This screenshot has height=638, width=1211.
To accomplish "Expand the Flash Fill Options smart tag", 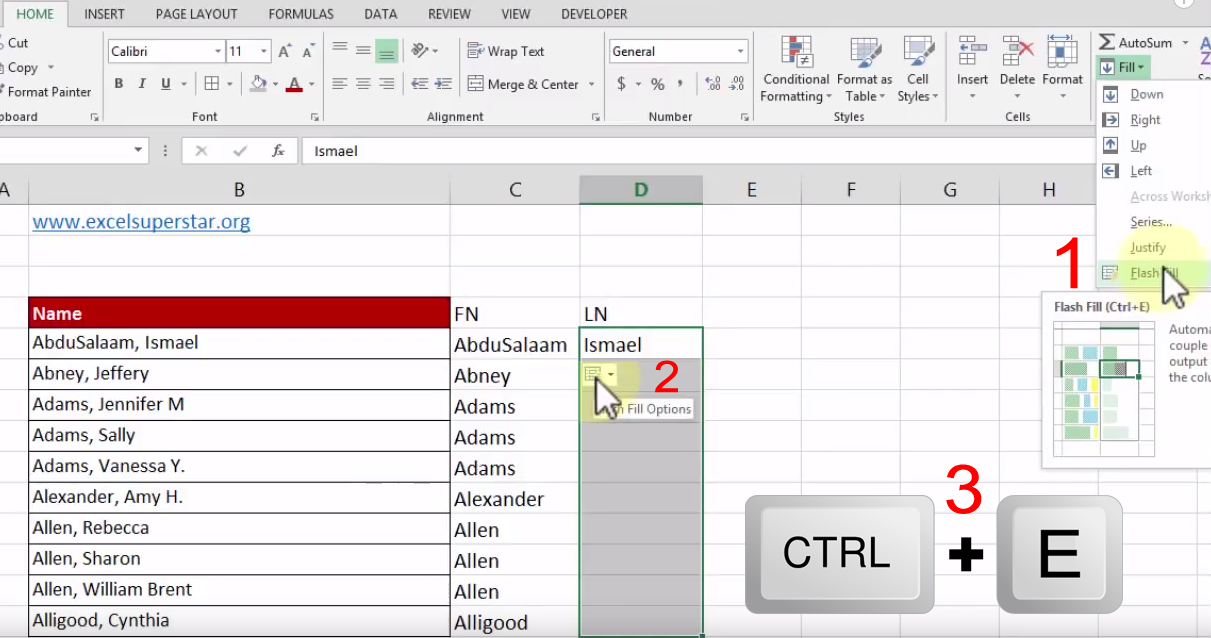I will [599, 374].
